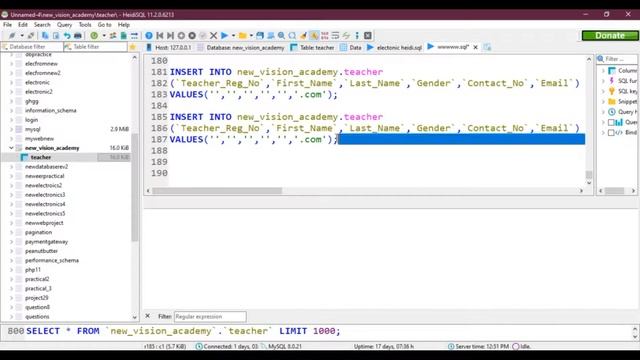Click the disconnect plug icon
The image size is (640, 360).
31,36
